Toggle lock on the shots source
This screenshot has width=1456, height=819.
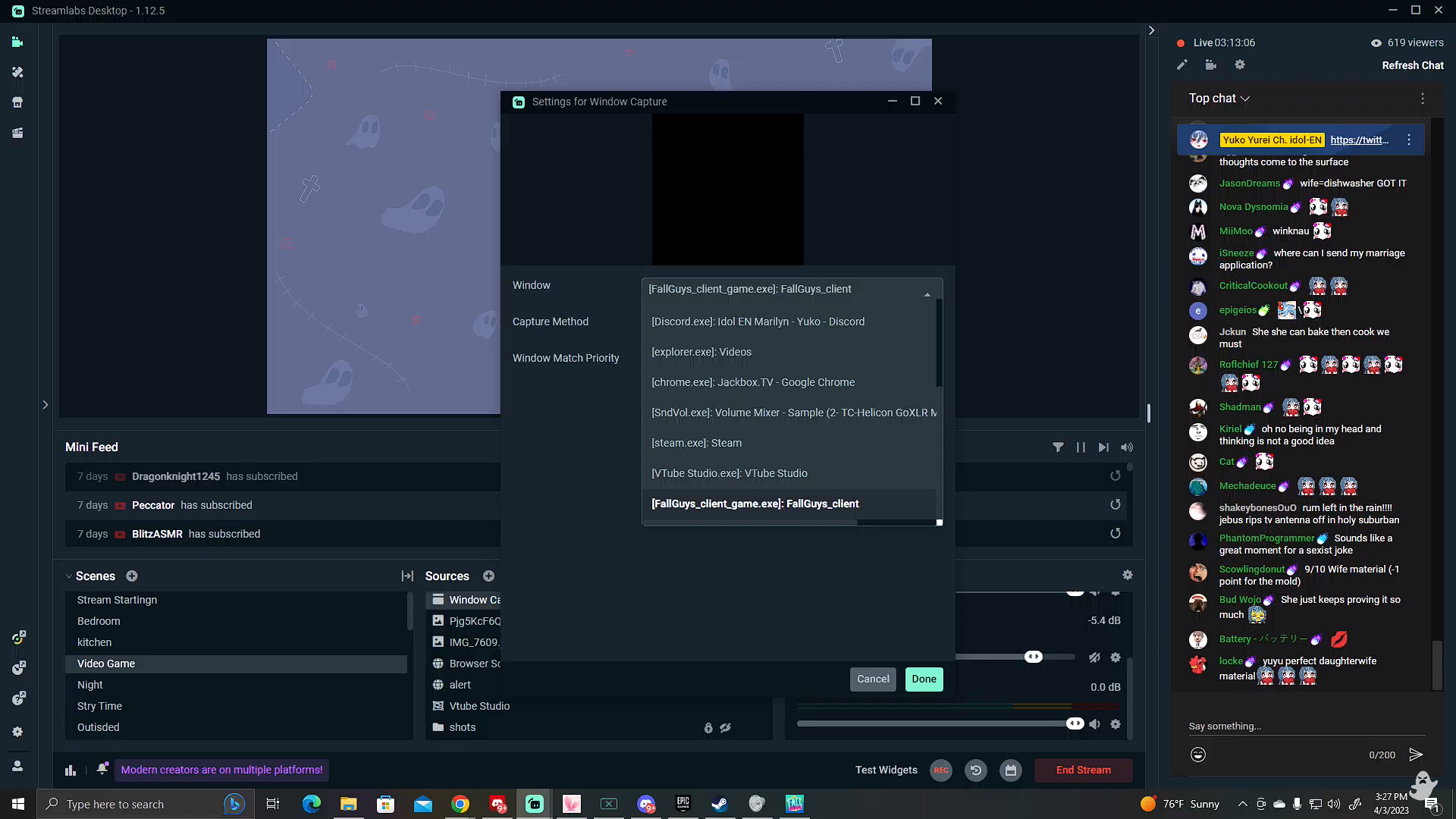click(708, 728)
